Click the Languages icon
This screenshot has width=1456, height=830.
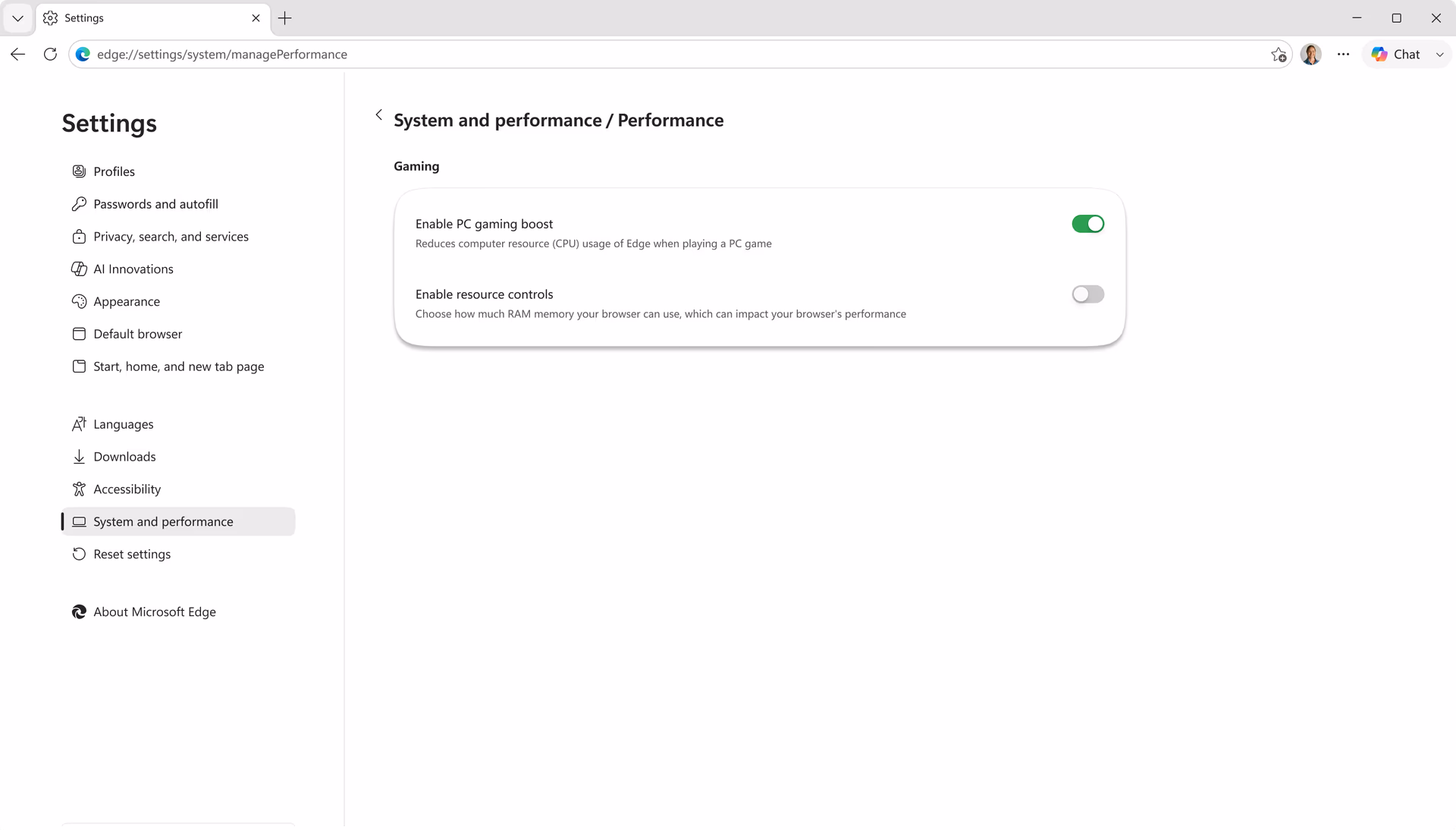click(79, 424)
